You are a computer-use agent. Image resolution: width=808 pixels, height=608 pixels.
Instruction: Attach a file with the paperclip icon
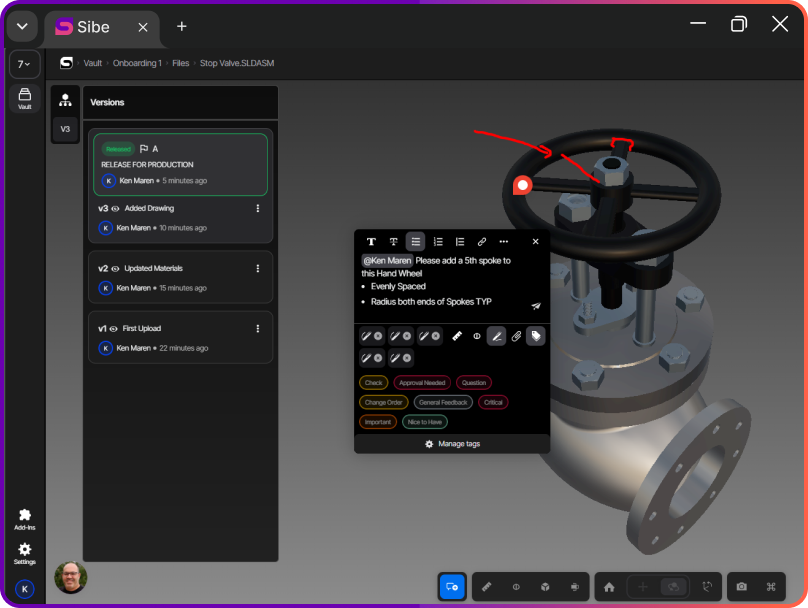coord(516,336)
